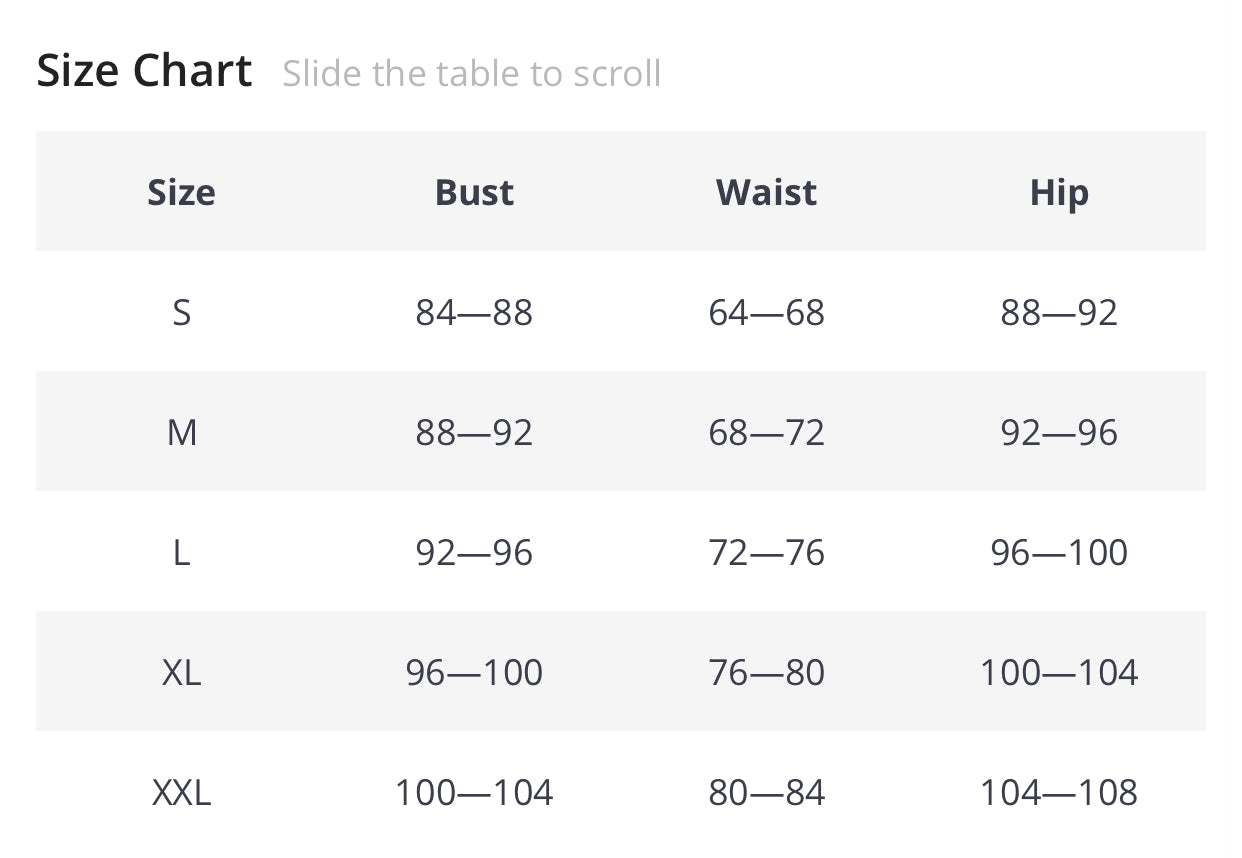
Task: Click the bust value 100—104
Action: click(x=474, y=793)
